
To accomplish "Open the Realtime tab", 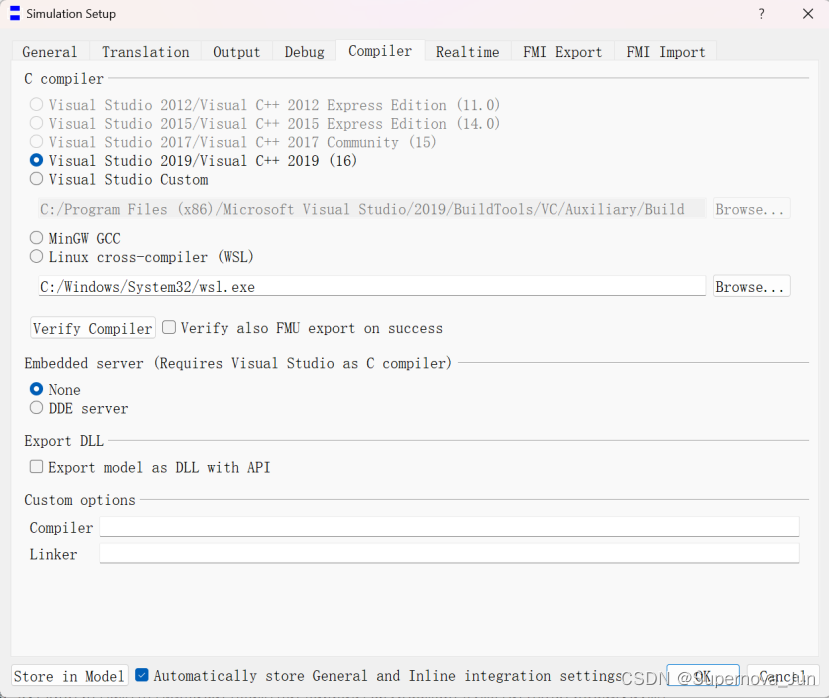I will pyautogui.click(x=467, y=52).
